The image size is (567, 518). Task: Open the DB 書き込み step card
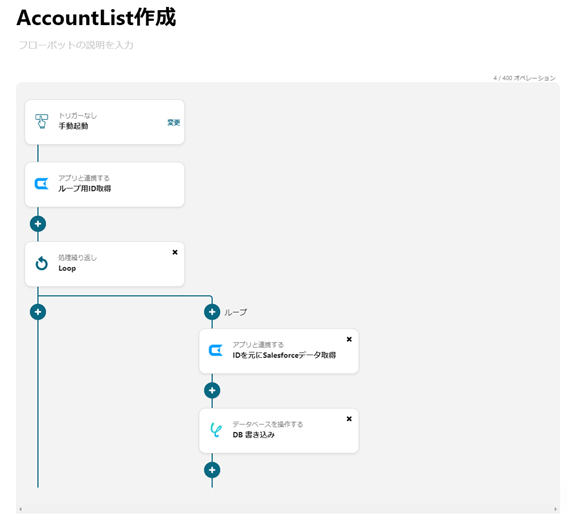click(279, 430)
